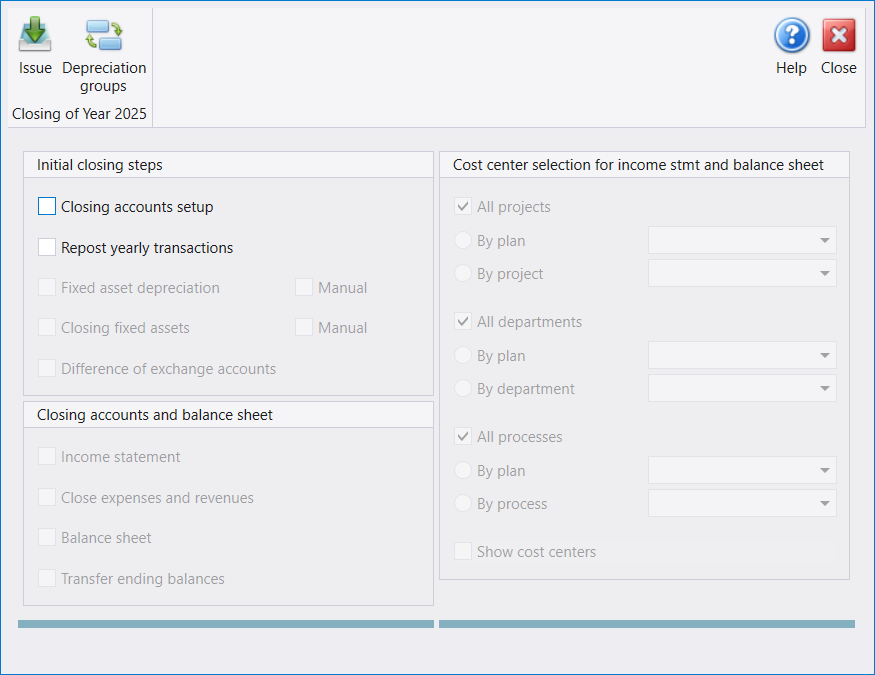The width and height of the screenshot is (875, 675).
Task: Enable Closing accounts setup checkbox
Action: pos(47,206)
